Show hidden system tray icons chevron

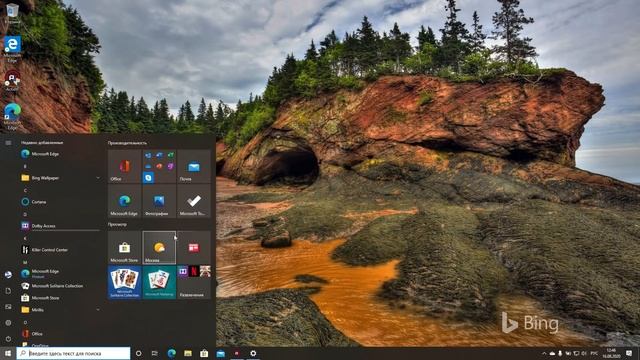[544, 353]
